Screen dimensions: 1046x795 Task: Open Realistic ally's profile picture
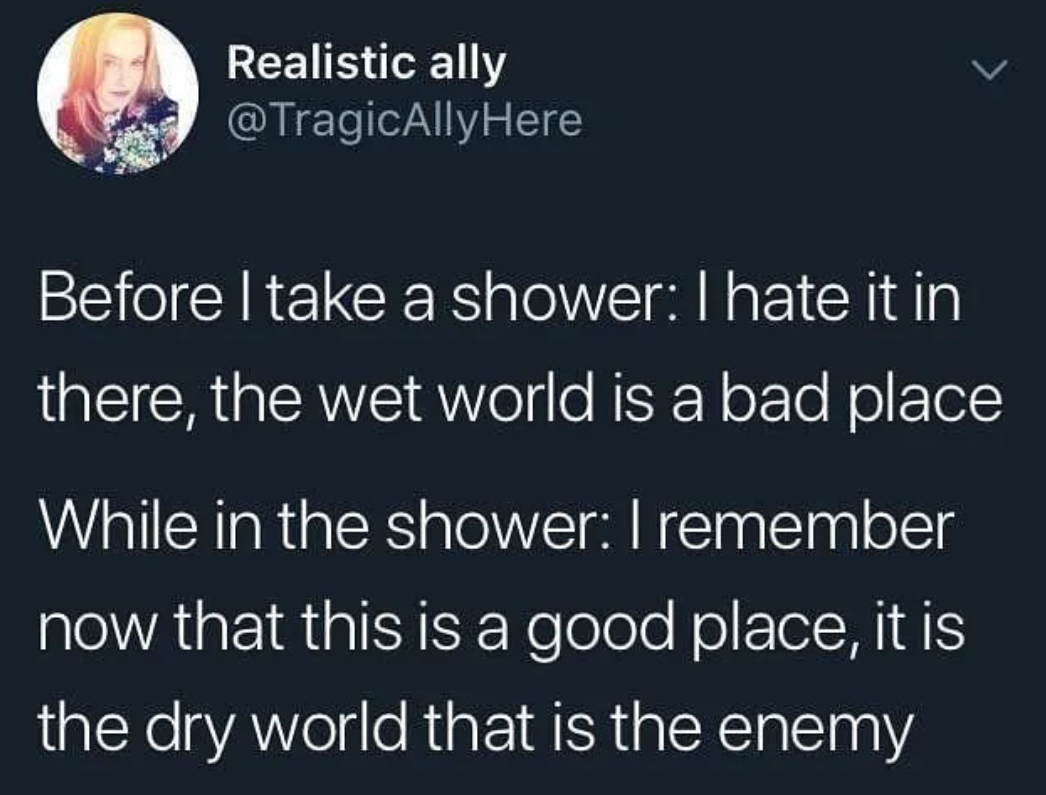[x=118, y=94]
